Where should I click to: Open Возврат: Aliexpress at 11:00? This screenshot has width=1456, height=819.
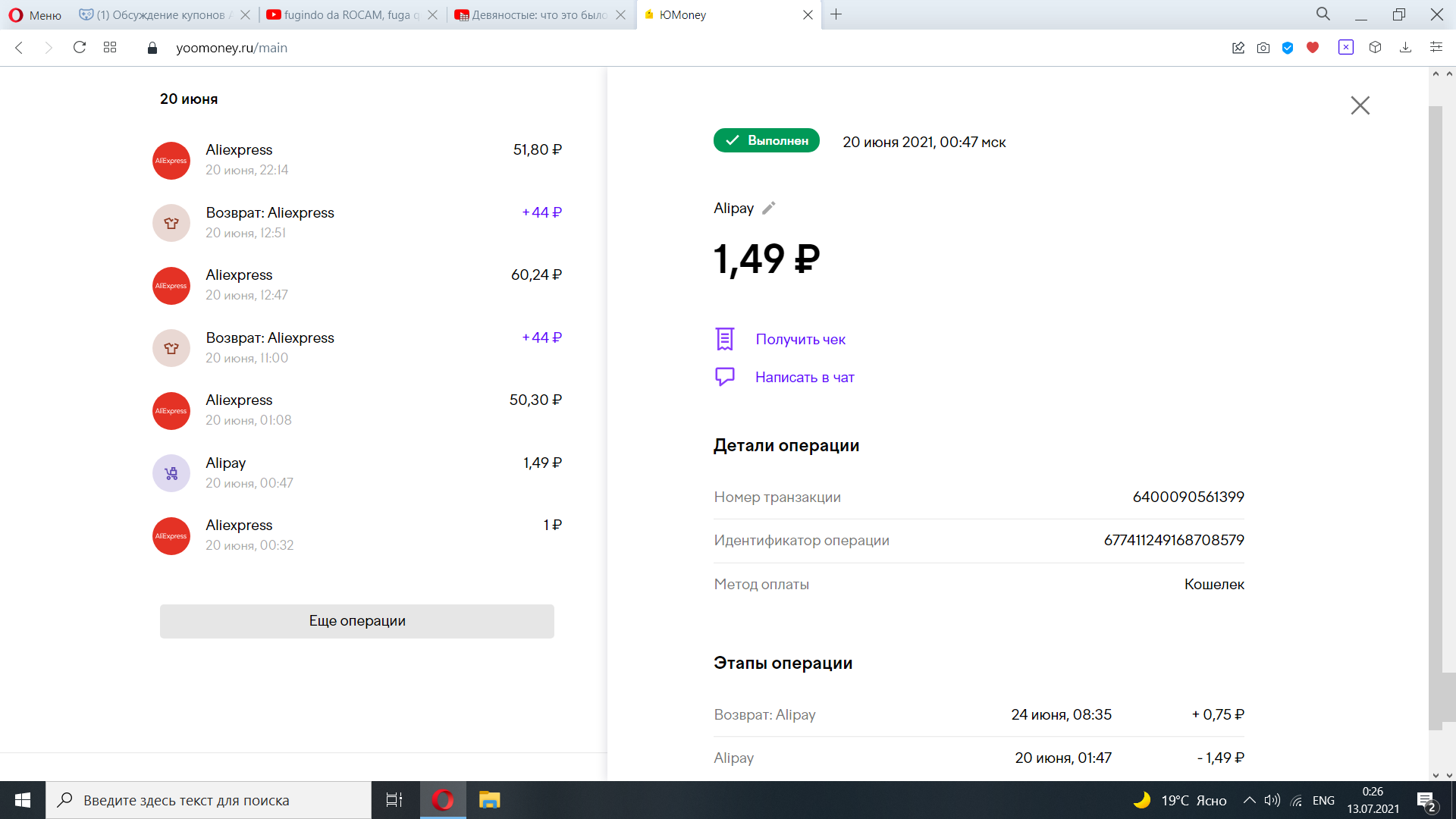point(357,347)
